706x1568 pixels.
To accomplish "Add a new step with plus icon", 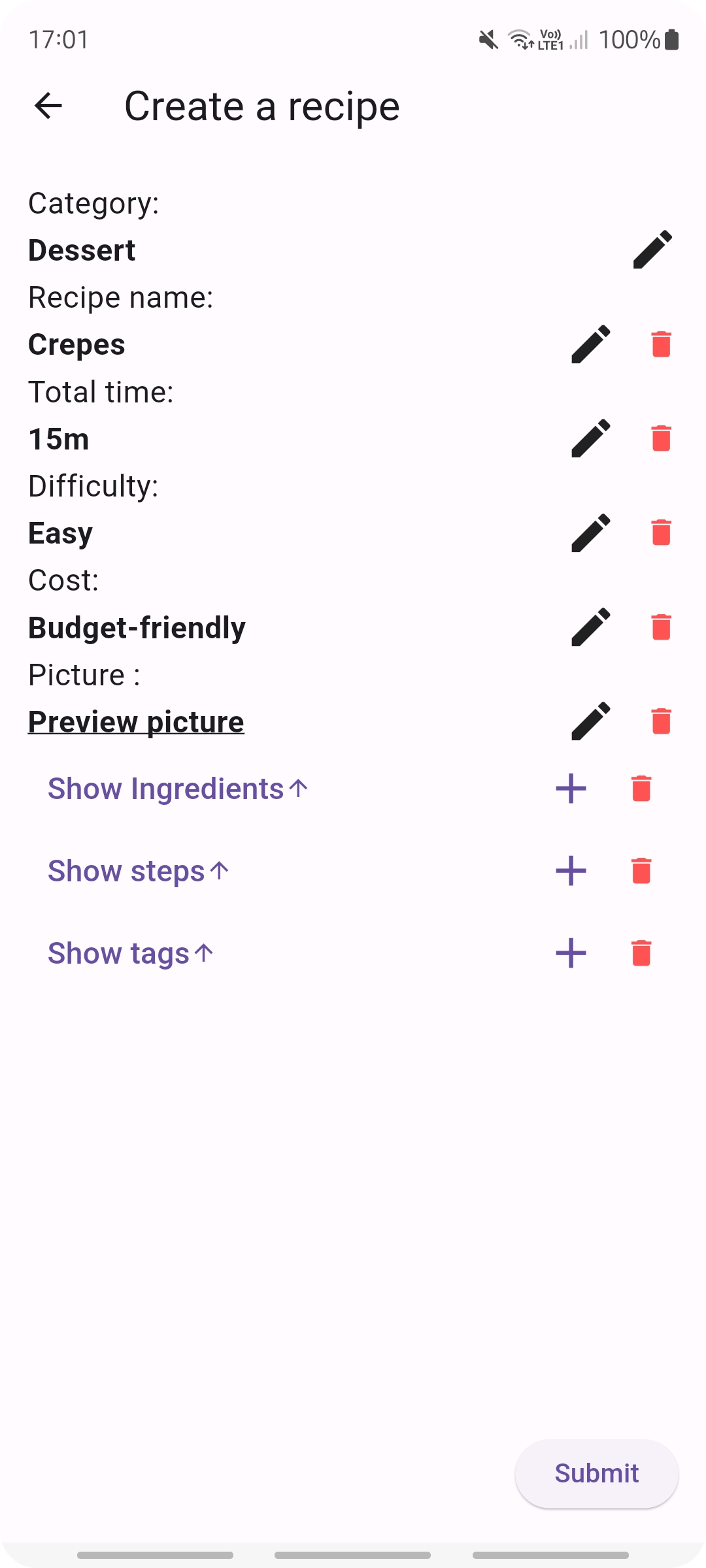I will pos(571,871).
